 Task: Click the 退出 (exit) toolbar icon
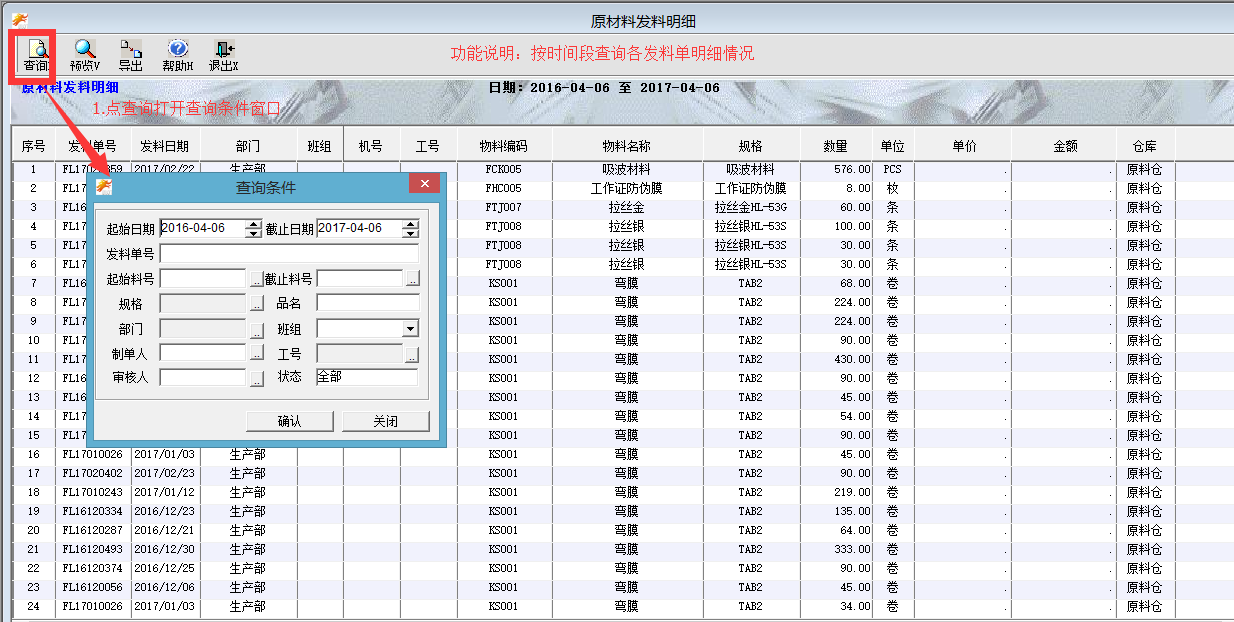point(223,56)
